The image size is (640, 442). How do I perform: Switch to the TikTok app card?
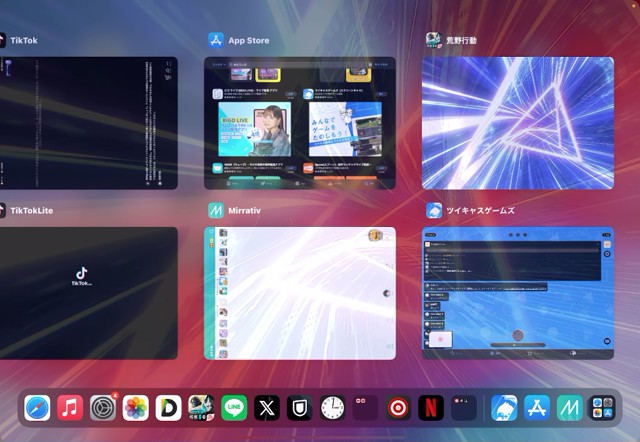tap(89, 123)
